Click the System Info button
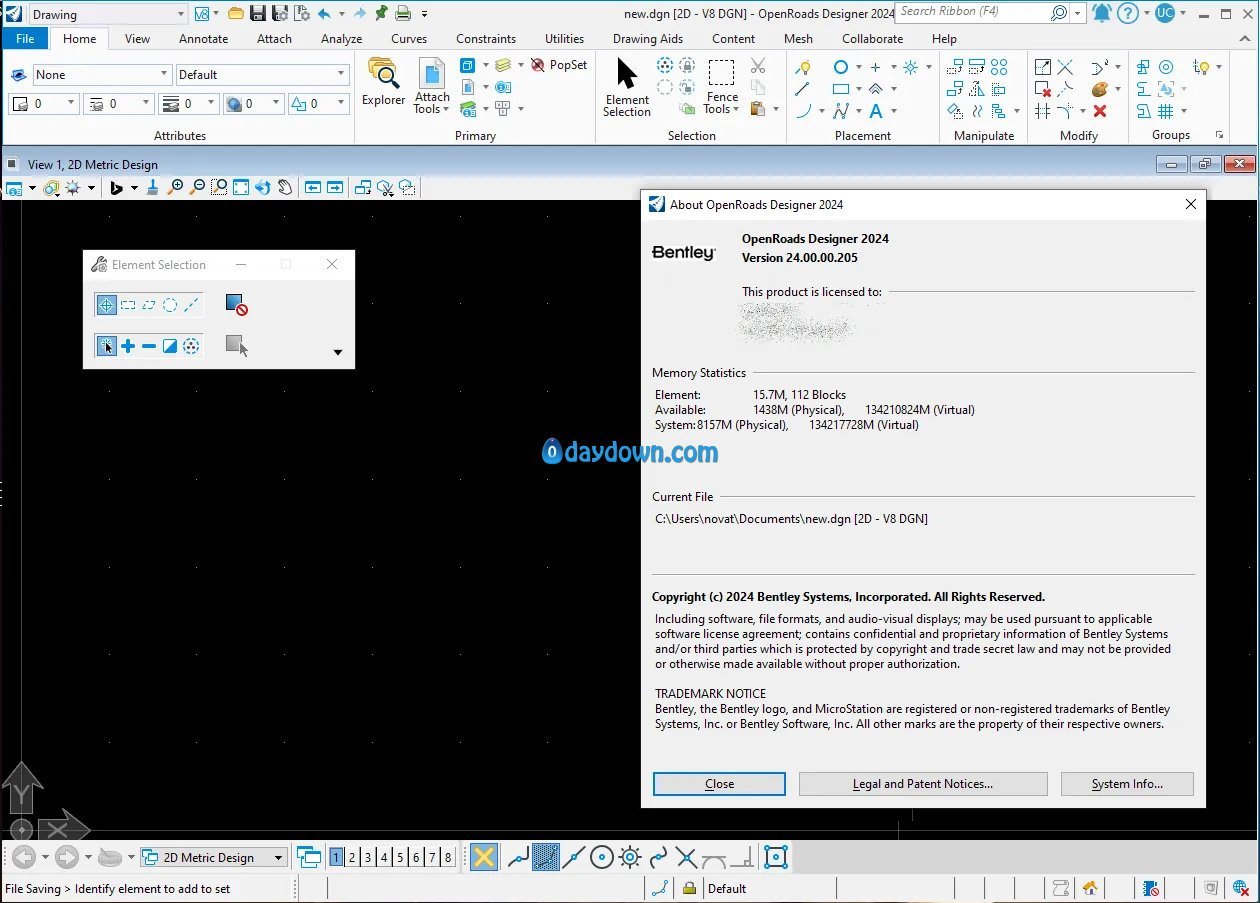1260x903 pixels. point(1126,784)
